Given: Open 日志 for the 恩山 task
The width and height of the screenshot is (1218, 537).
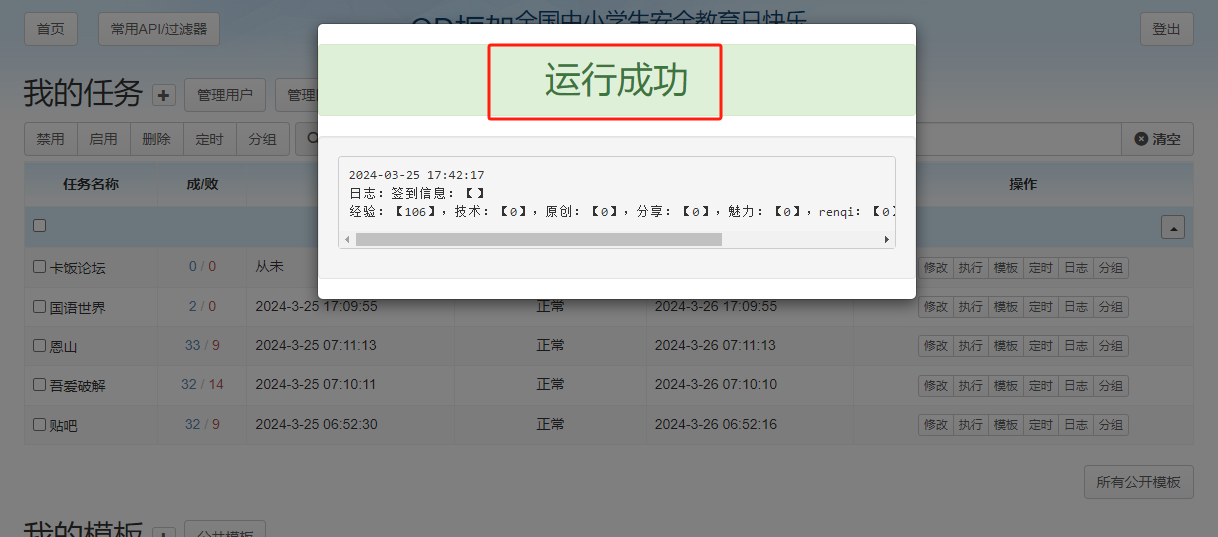Looking at the screenshot, I should (x=1075, y=346).
